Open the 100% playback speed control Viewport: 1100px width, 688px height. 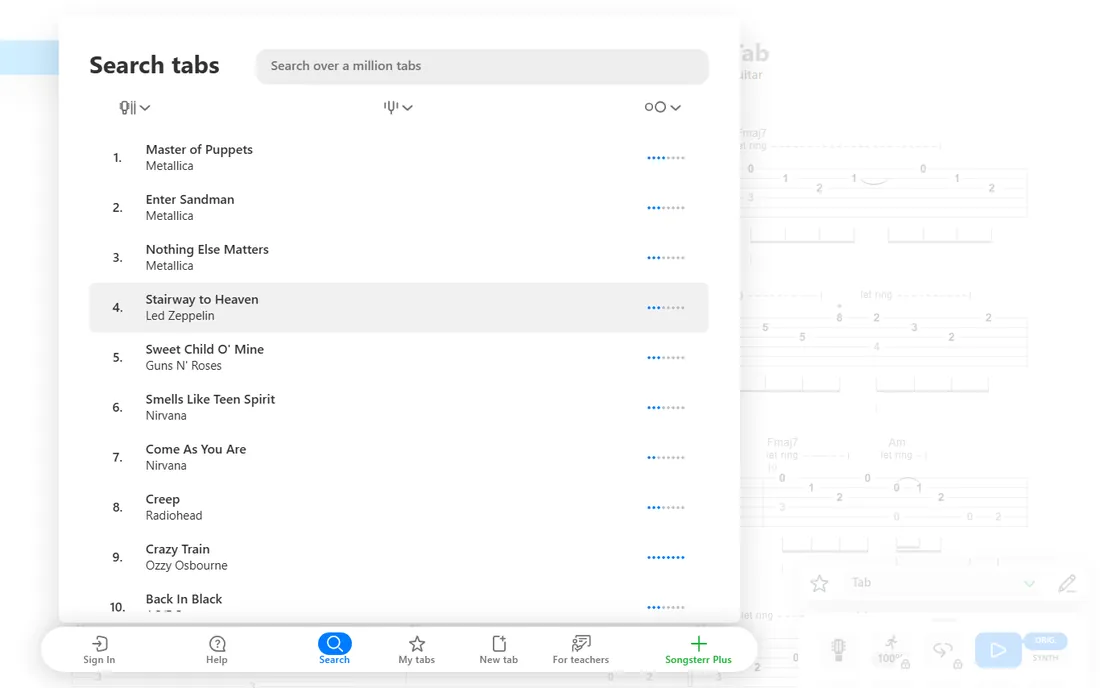pos(891,650)
